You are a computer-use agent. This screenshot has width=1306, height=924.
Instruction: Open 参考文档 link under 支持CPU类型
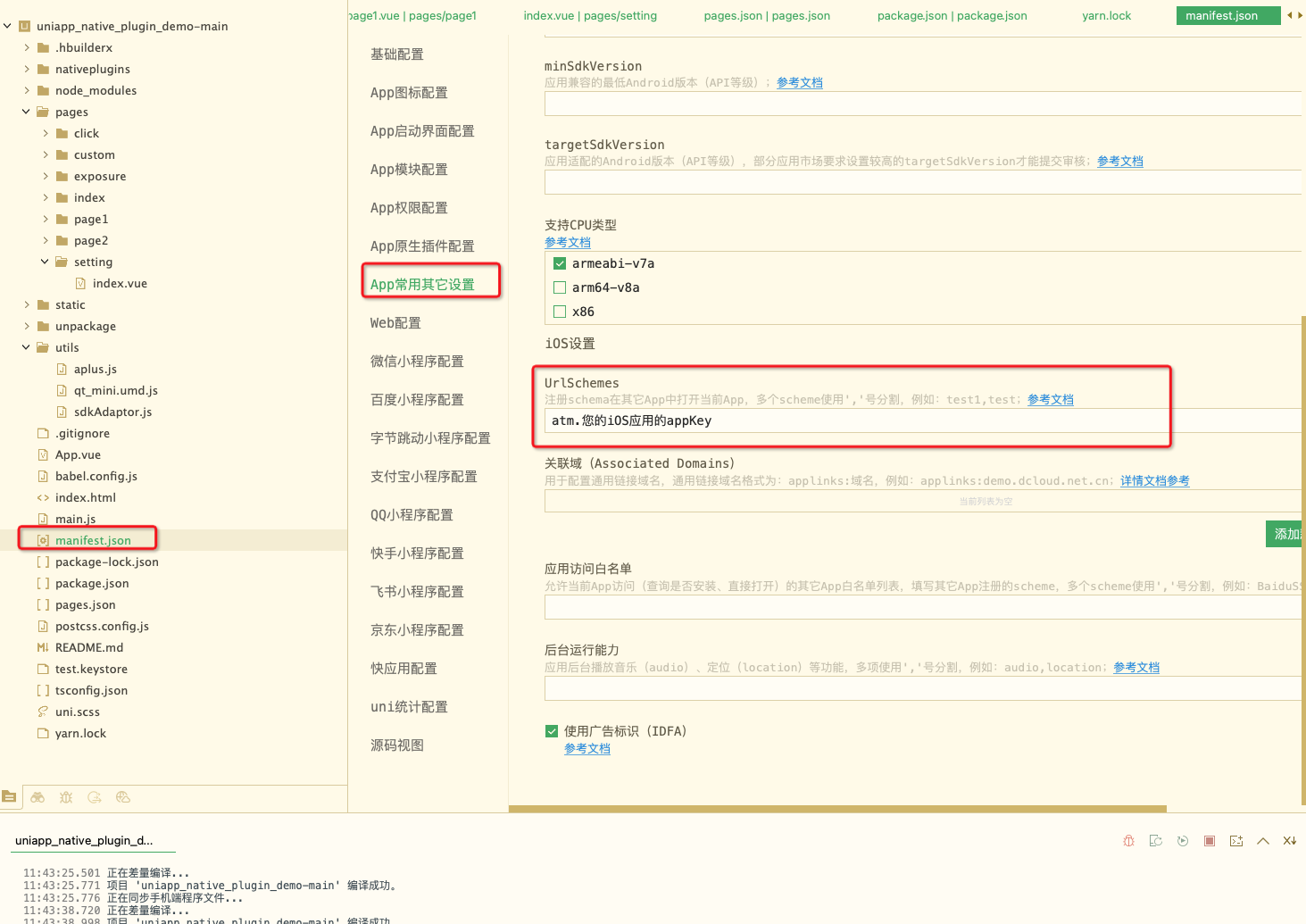[568, 243]
